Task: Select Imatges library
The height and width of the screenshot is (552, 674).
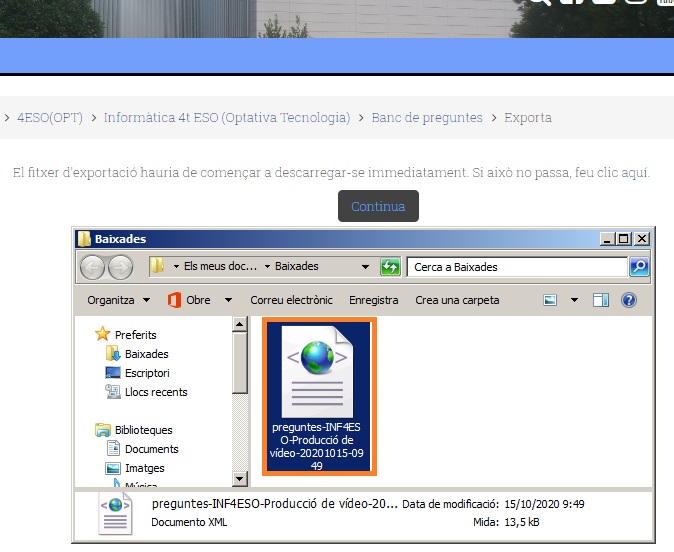Action: (135, 468)
